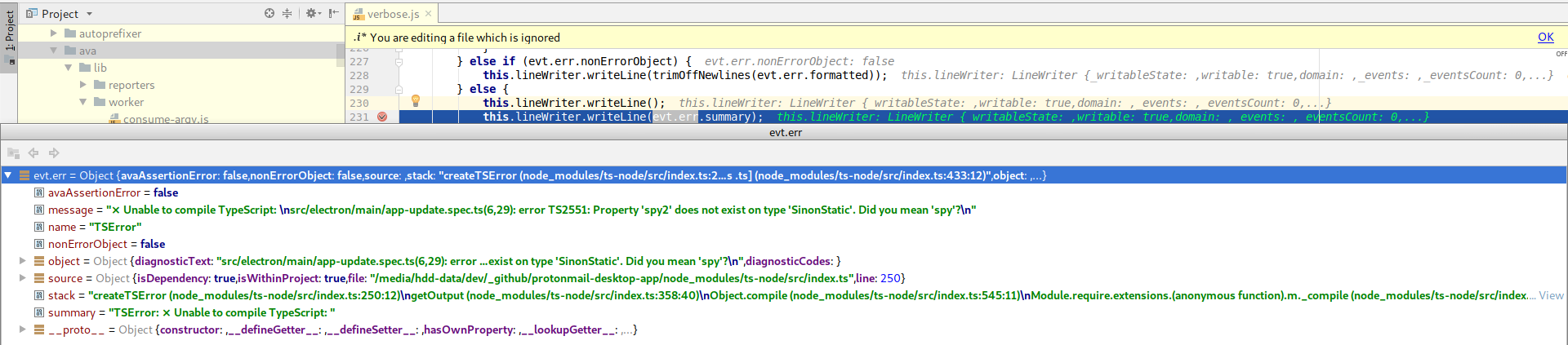This screenshot has width=1568, height=345.
Task: Expand the __proto__ property node
Action: [23, 330]
